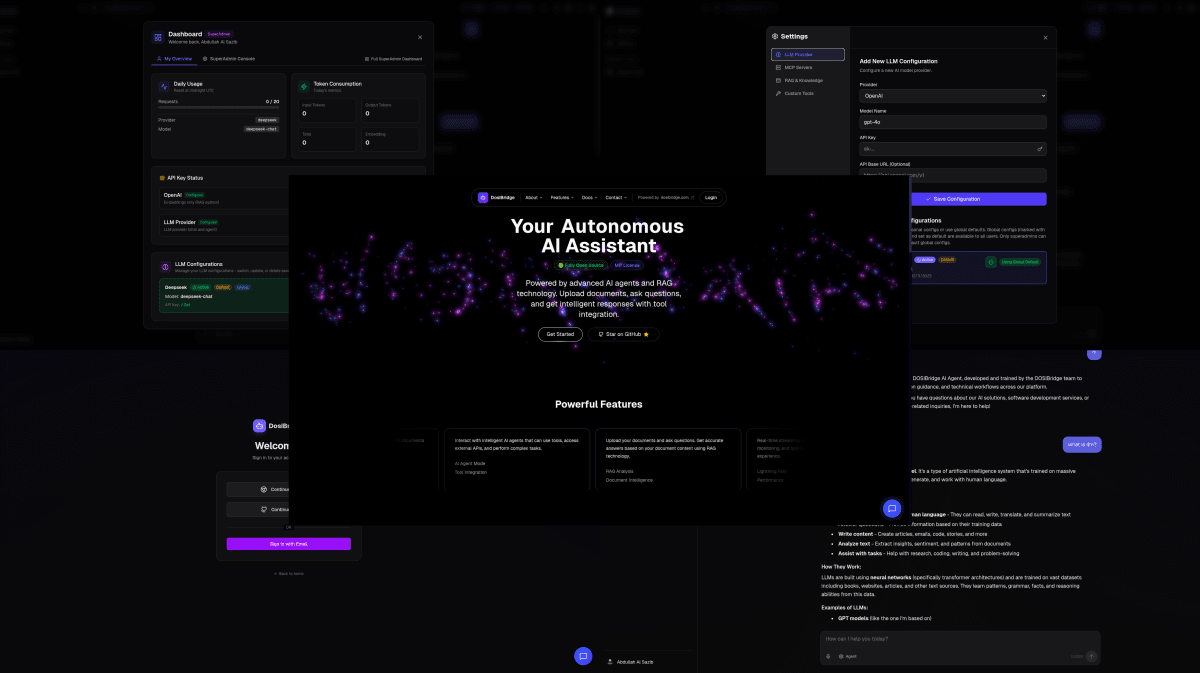Select LLM Provider in the Settings sidebar
The width and height of the screenshot is (1200, 673).
point(807,54)
